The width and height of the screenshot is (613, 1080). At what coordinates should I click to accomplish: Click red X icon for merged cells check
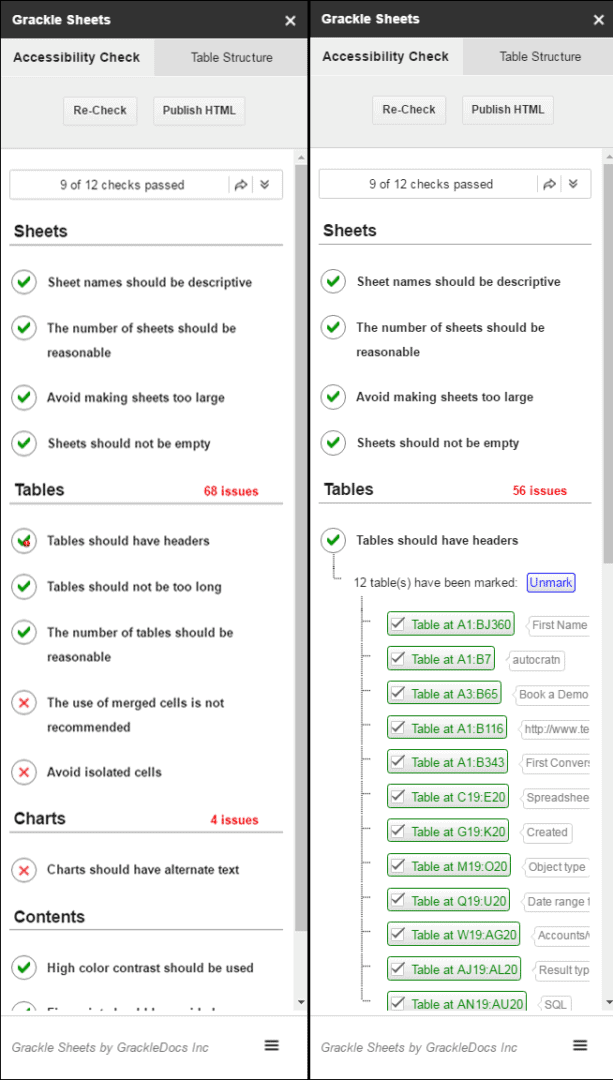24,703
